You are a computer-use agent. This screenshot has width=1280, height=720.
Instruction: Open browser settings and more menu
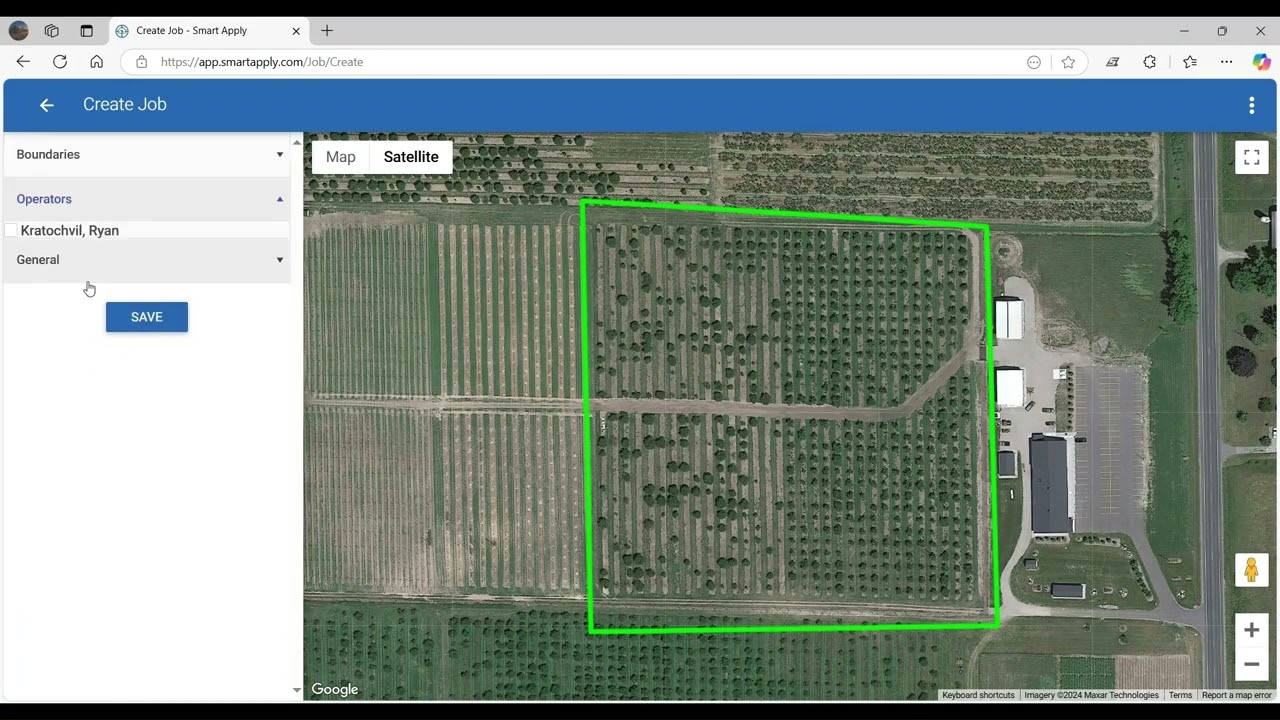1226,62
